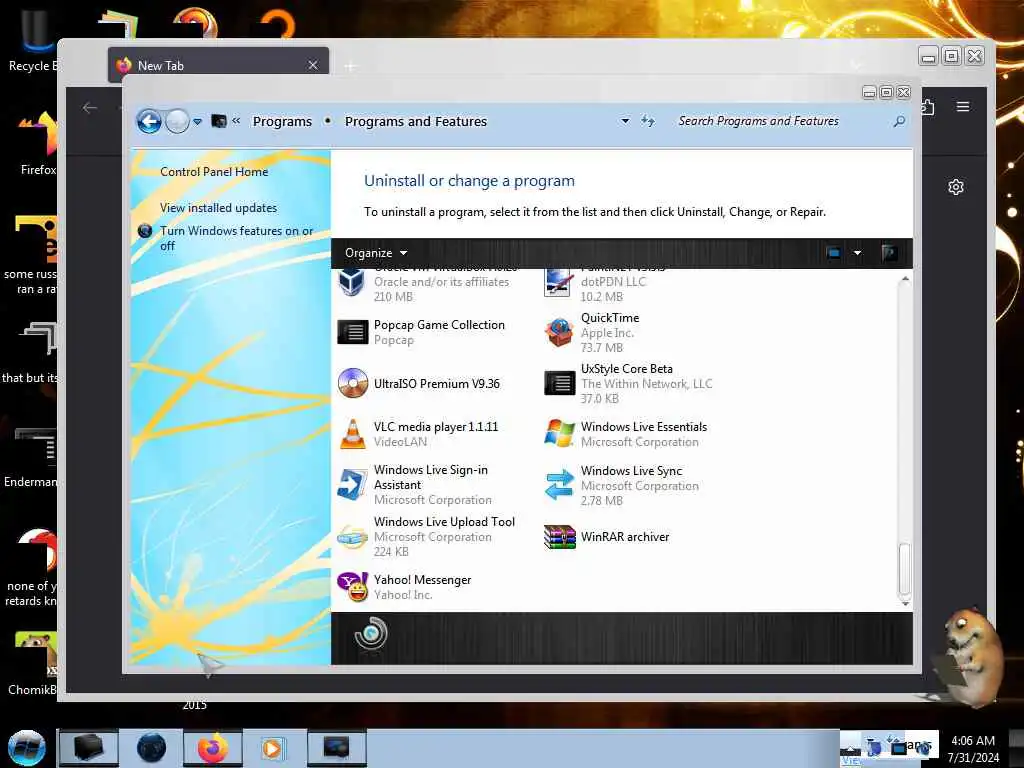Select the Windows Live Sync icon
This screenshot has height=768, width=1024.
click(x=559, y=485)
